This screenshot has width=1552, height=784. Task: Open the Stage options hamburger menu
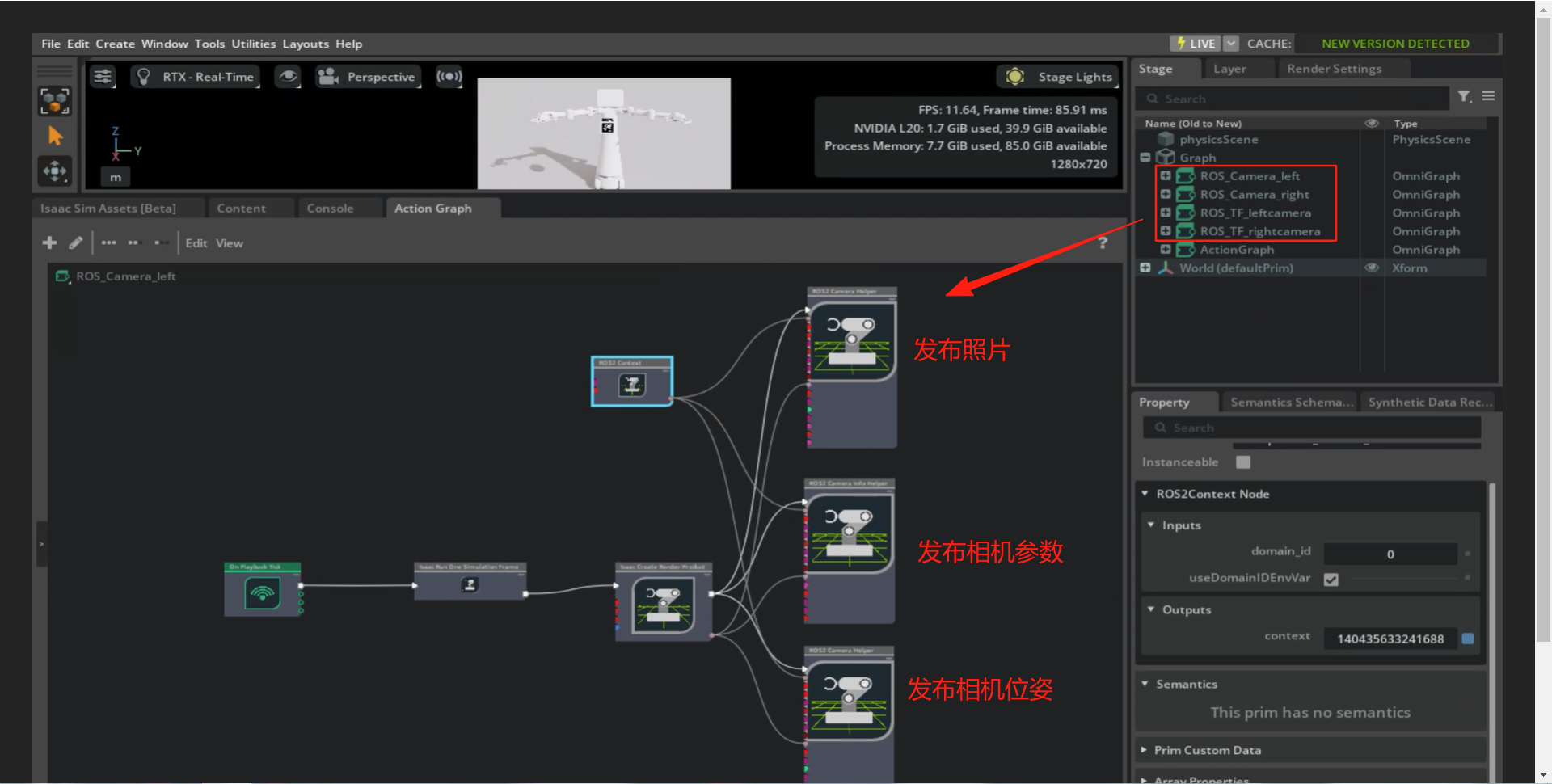coord(1488,96)
